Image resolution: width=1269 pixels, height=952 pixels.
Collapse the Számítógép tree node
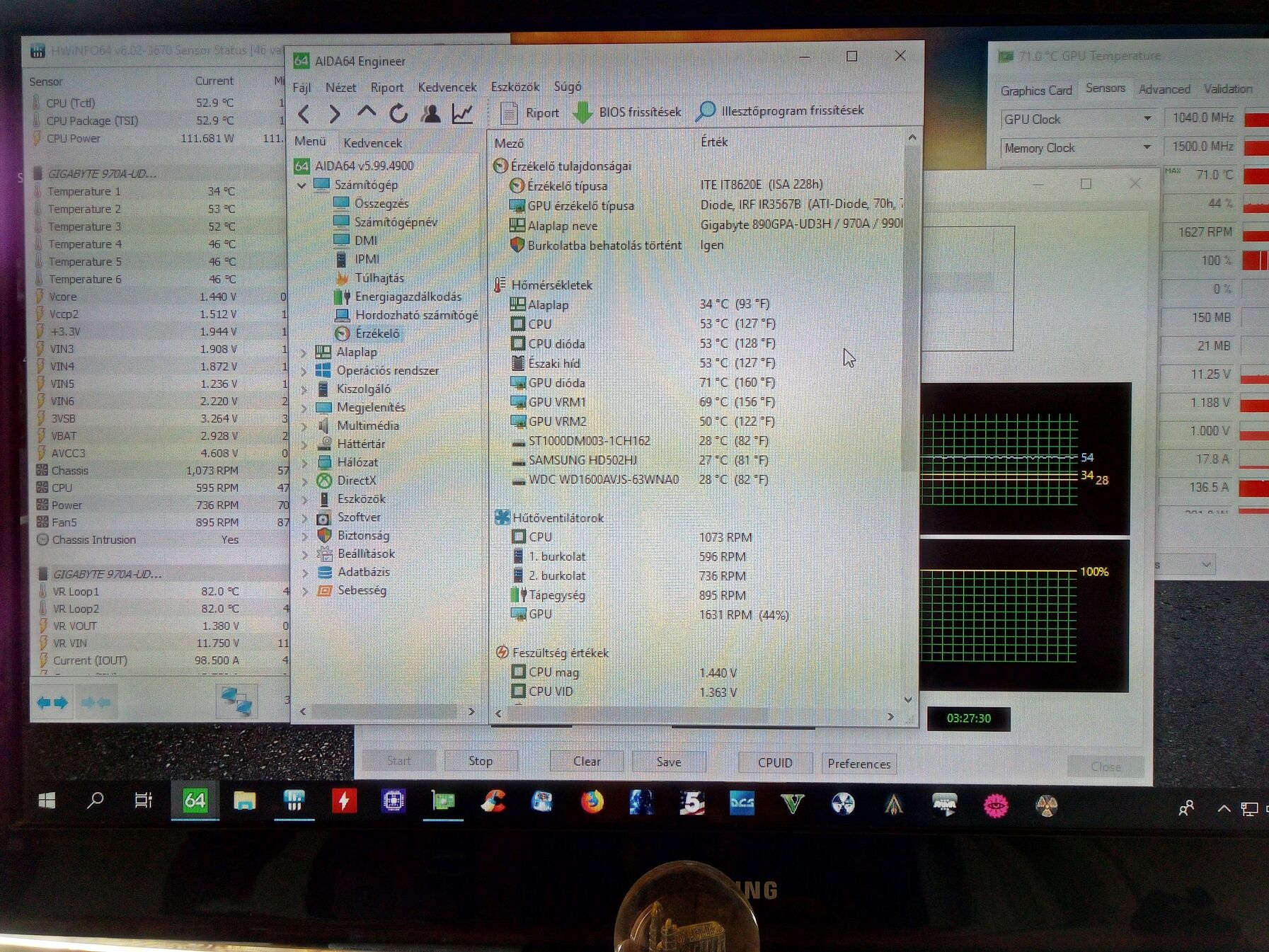pyautogui.click(x=302, y=185)
